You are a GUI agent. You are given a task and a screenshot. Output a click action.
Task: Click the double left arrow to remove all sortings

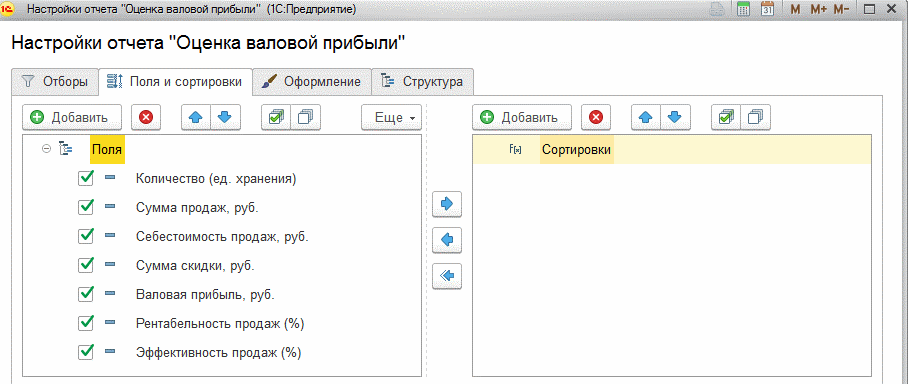click(x=447, y=276)
